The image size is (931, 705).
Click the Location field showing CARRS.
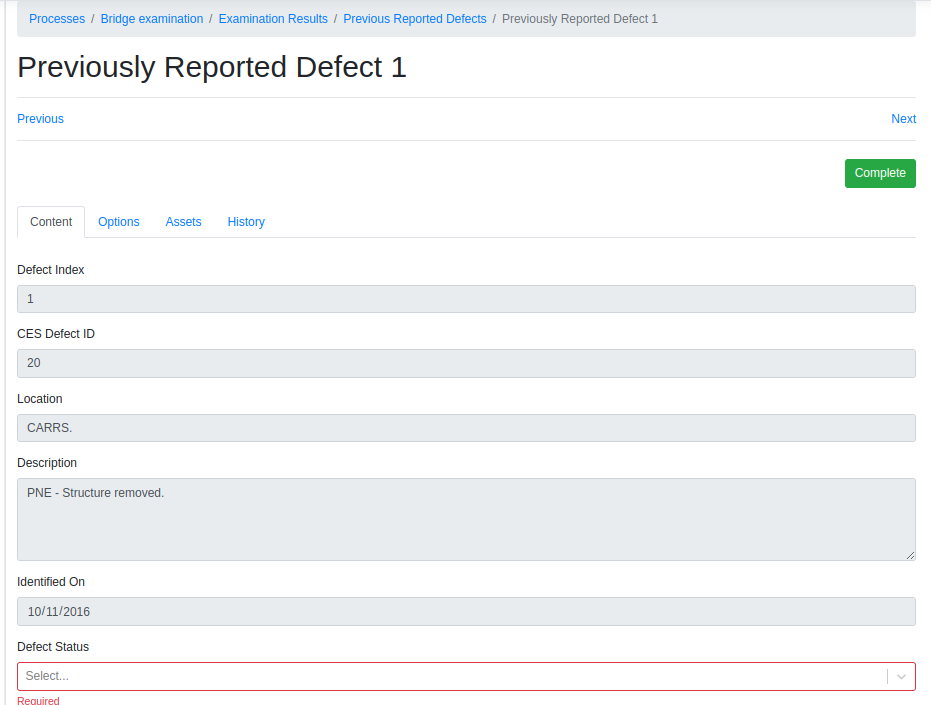point(466,428)
